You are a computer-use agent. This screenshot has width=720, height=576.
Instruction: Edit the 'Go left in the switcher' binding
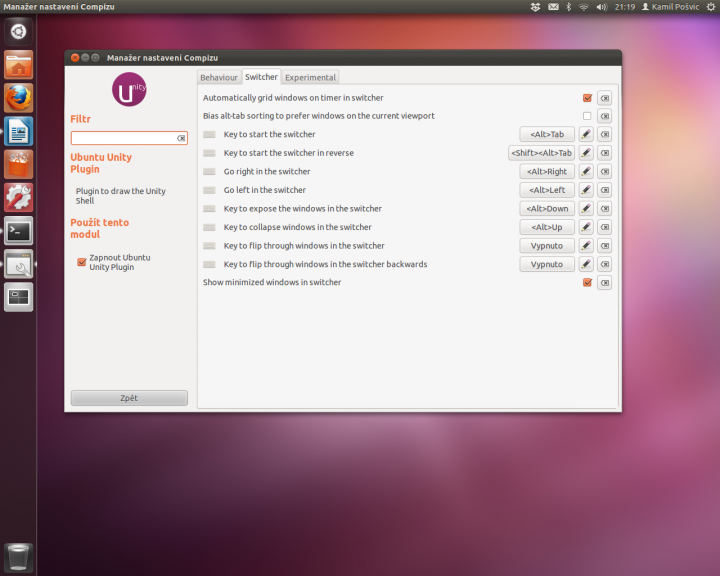586,190
